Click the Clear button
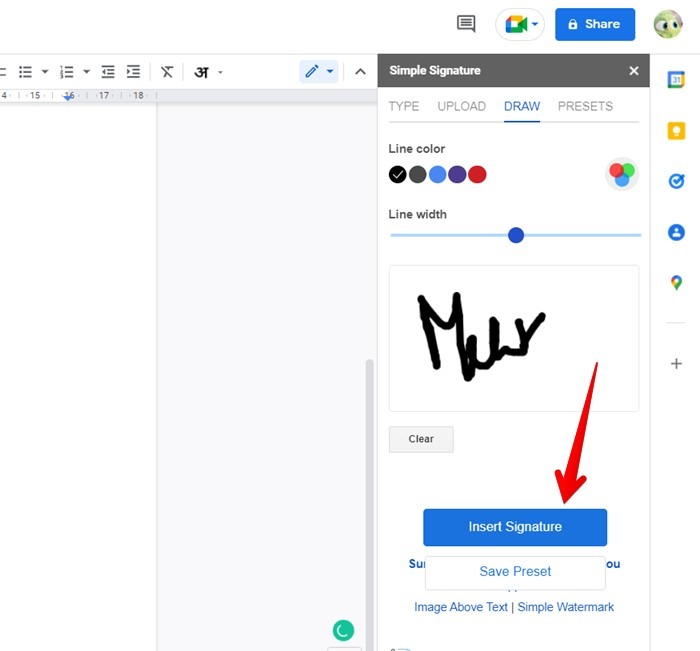Image resolution: width=700 pixels, height=651 pixels. (421, 439)
